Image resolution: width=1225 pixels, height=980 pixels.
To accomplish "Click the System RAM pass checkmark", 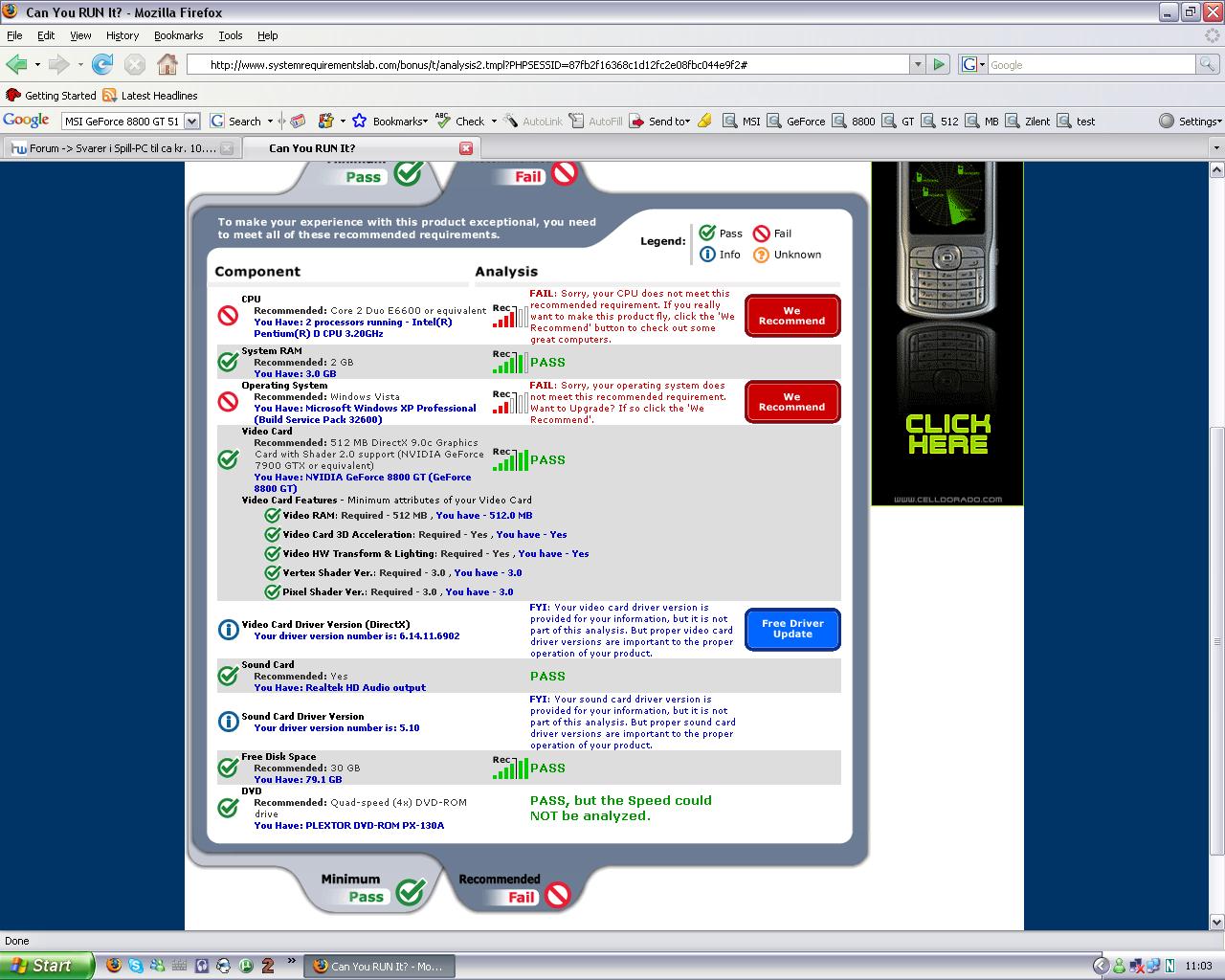I will coord(228,362).
